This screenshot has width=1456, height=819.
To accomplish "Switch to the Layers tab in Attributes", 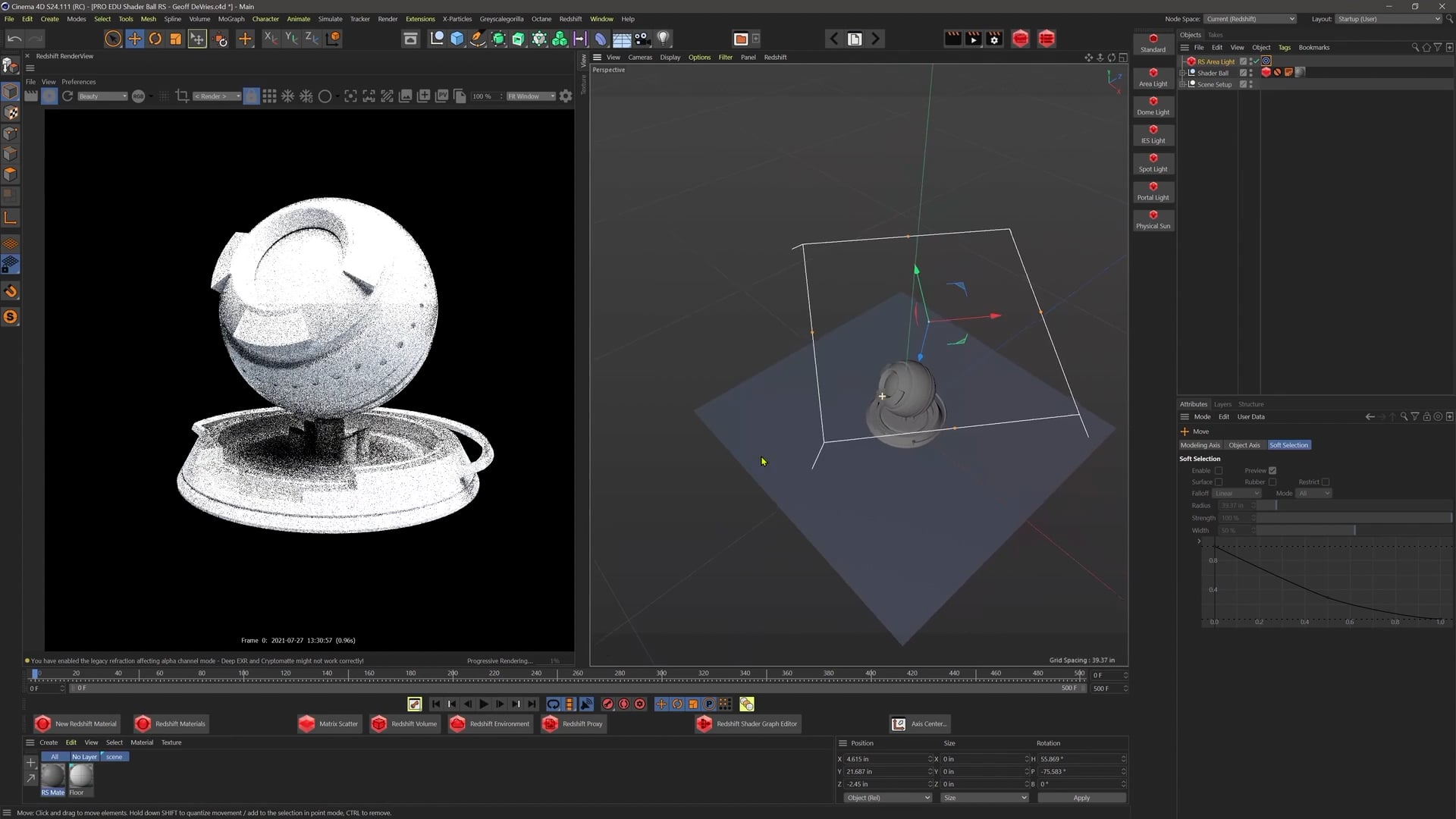I will point(1222,404).
